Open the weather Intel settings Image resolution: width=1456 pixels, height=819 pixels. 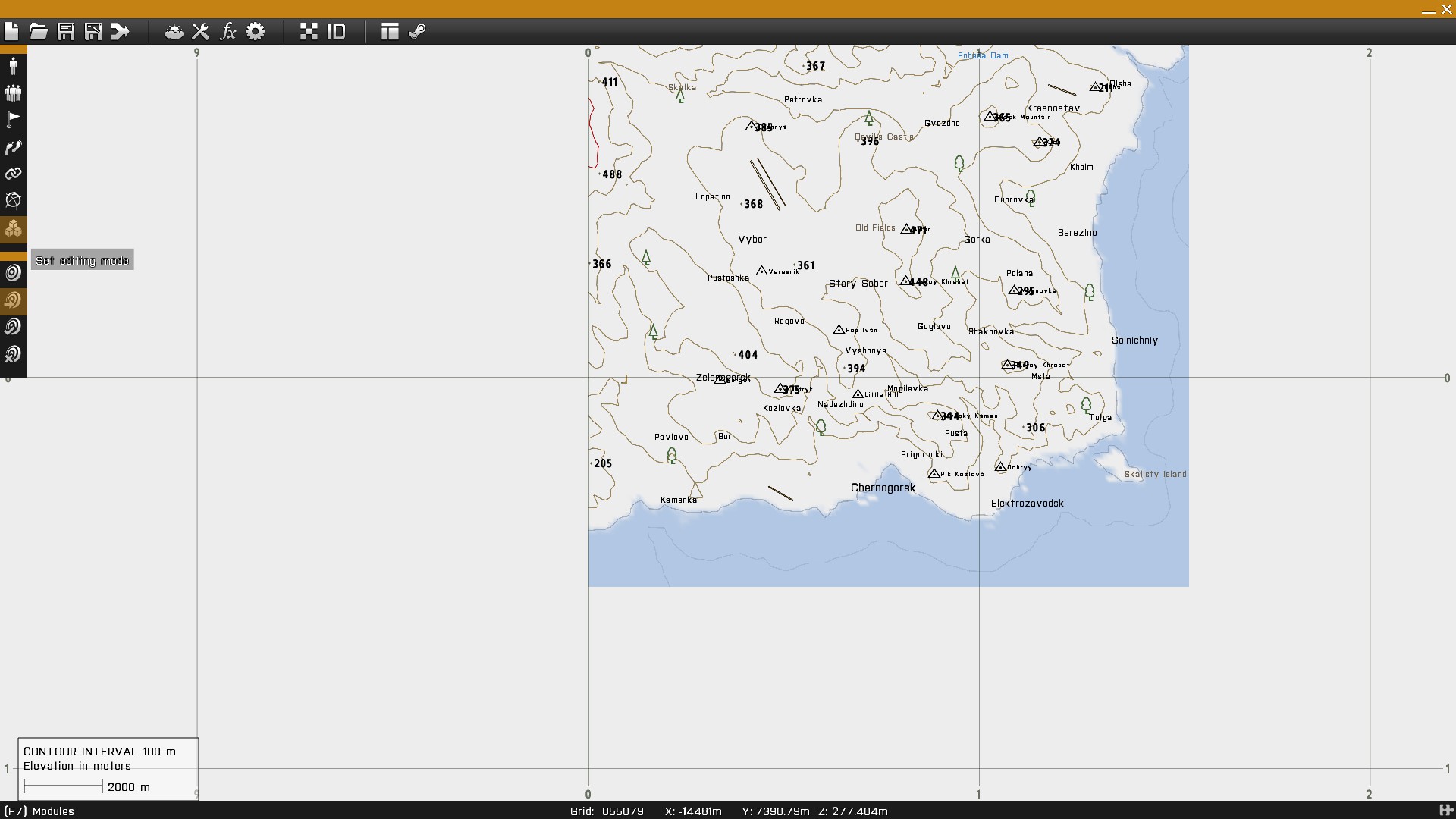pyautogui.click(x=174, y=31)
